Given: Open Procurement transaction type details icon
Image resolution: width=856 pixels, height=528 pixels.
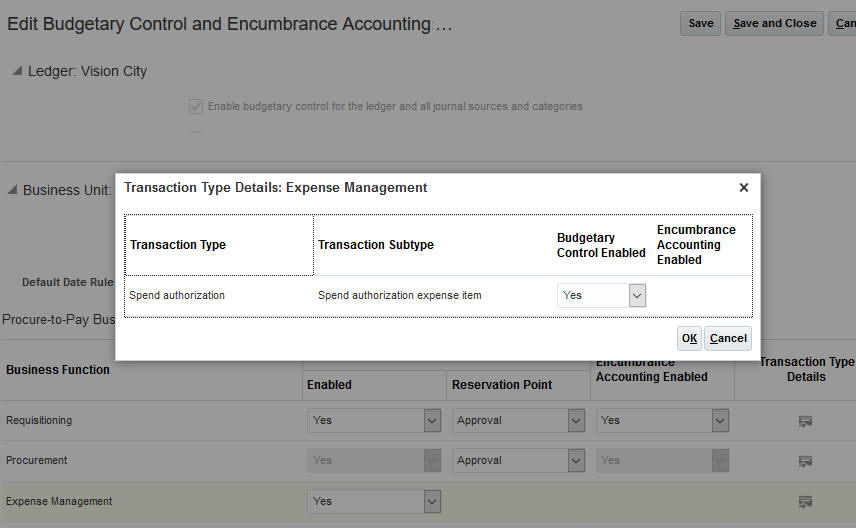Looking at the screenshot, I should click(805, 461).
